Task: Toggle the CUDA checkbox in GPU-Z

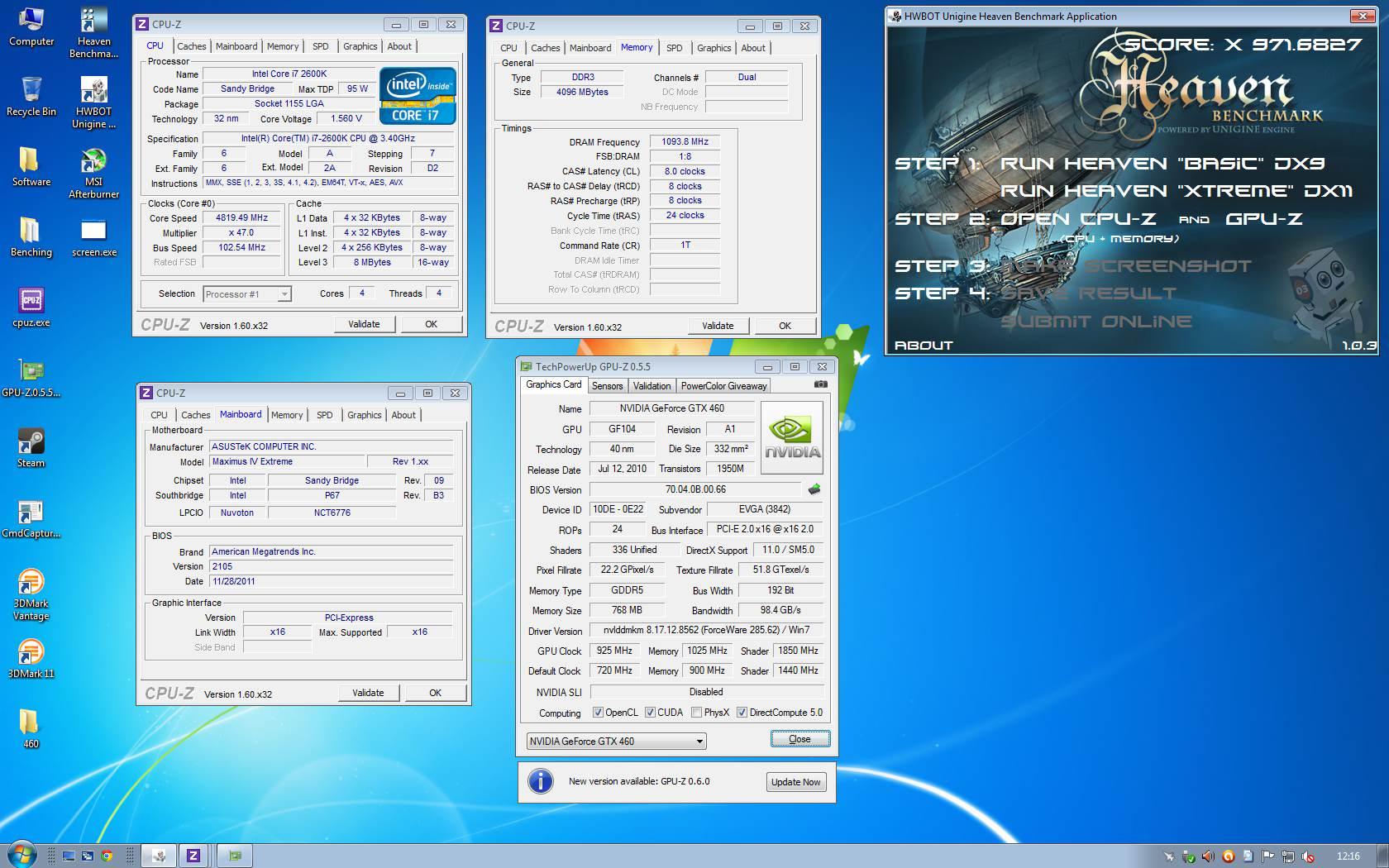Action: (650, 713)
